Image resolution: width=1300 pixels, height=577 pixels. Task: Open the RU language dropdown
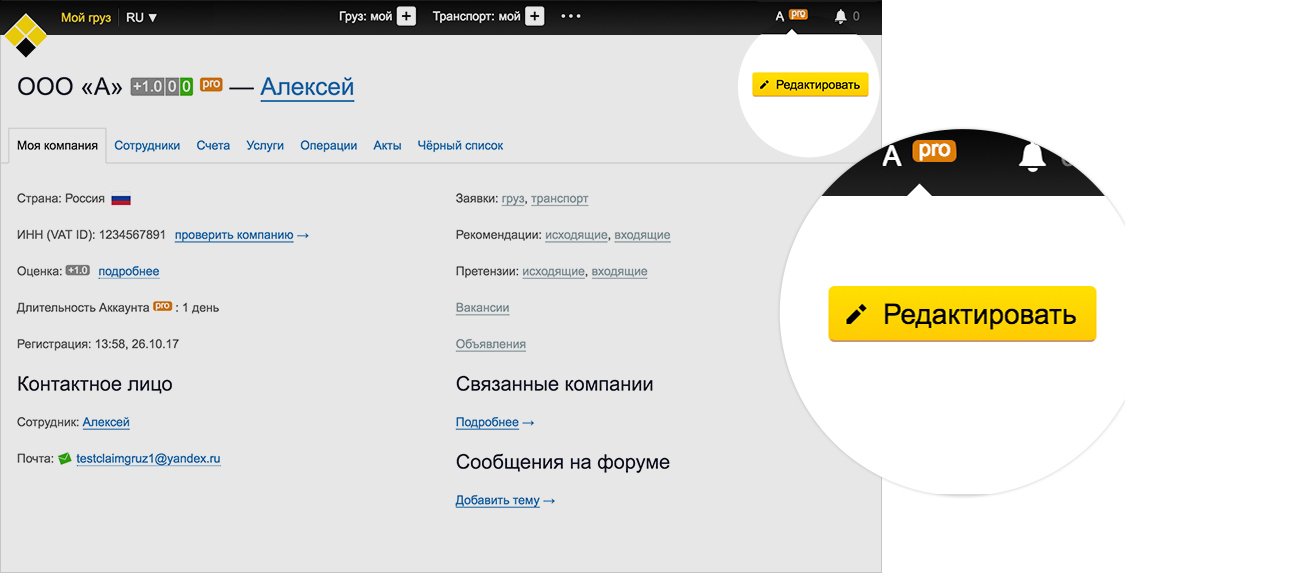tap(142, 17)
